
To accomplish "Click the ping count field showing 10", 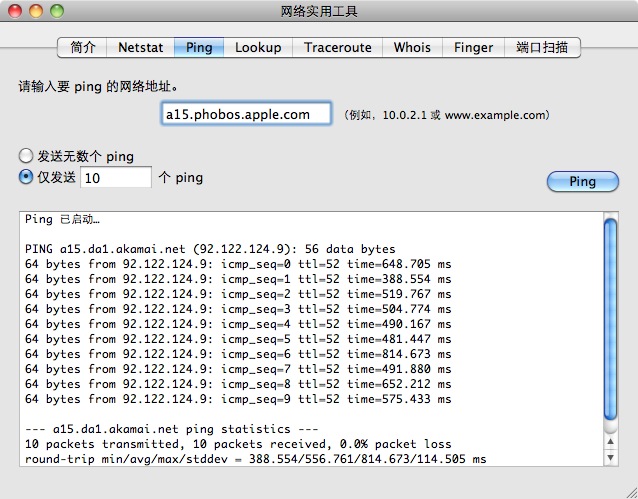I will [116, 177].
